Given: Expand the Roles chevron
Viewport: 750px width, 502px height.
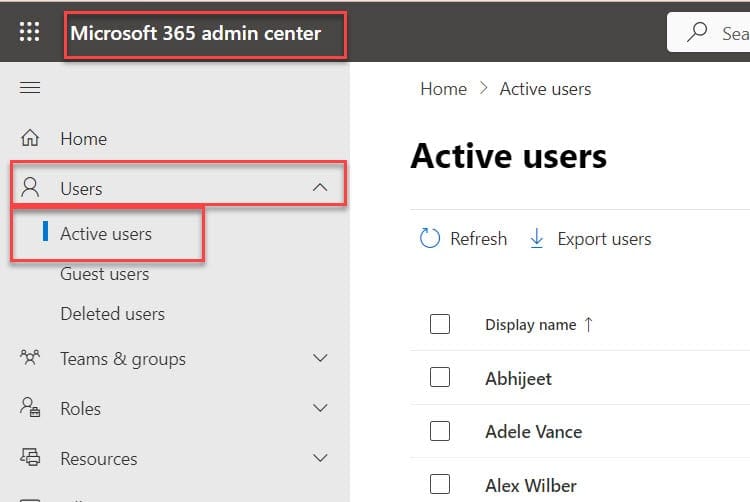Looking at the screenshot, I should (320, 408).
